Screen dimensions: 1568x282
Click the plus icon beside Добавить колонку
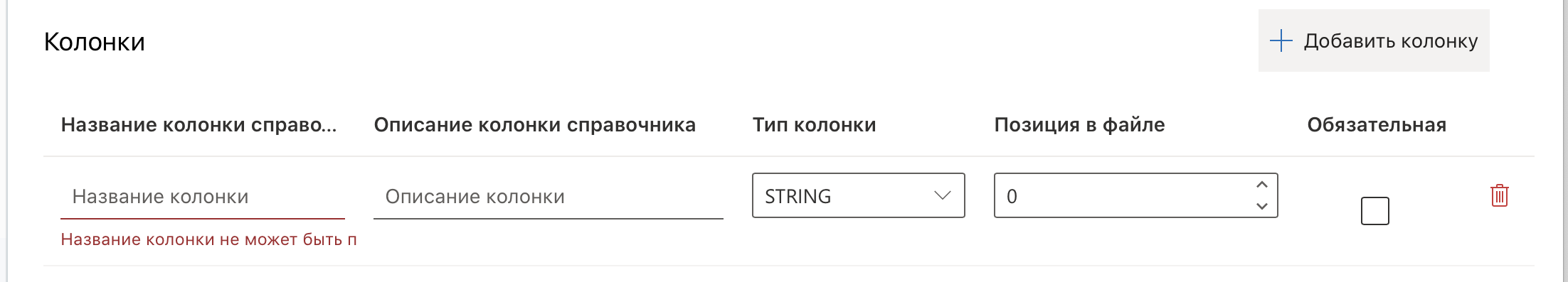[1281, 40]
